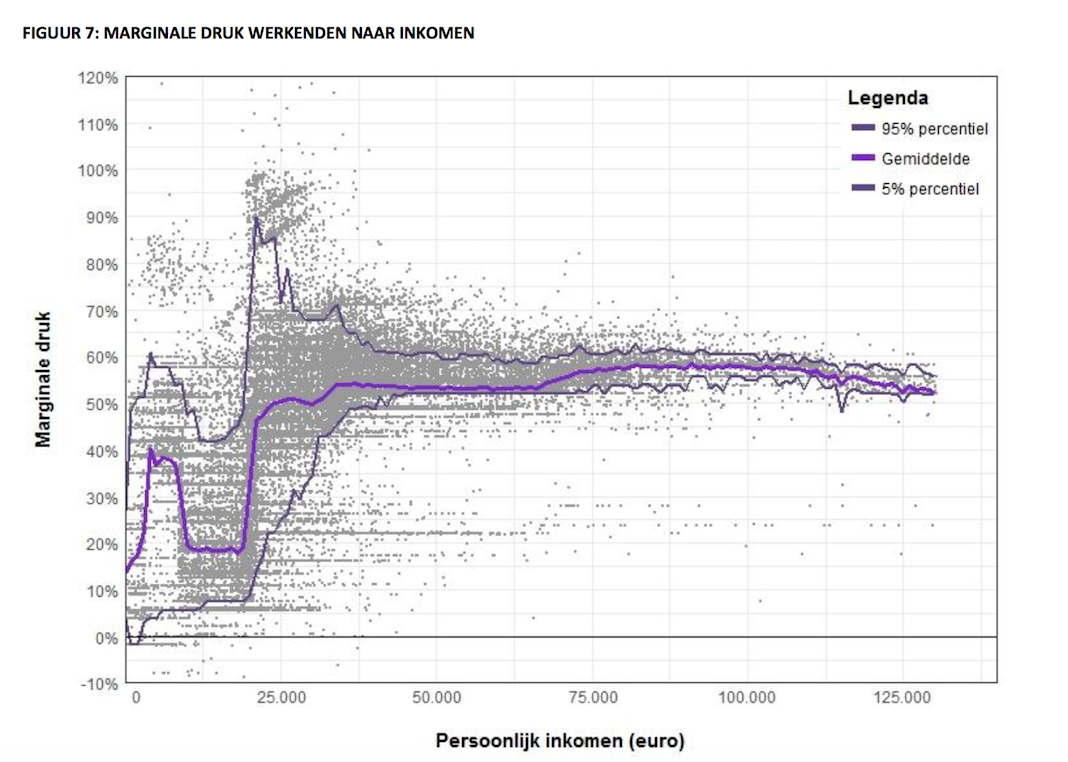Click the y-axis title 'Marginale druk'
The width and height of the screenshot is (1068, 762).
click(x=44, y=379)
